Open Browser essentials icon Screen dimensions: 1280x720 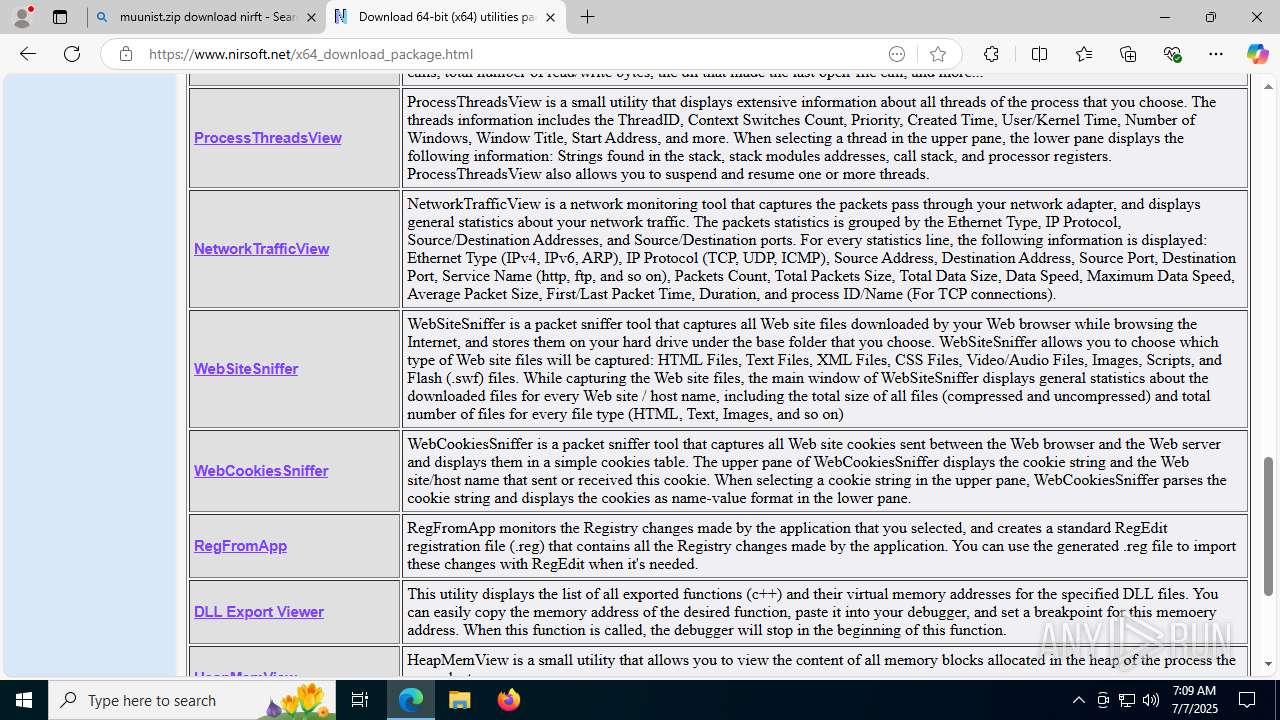tap(1172, 54)
